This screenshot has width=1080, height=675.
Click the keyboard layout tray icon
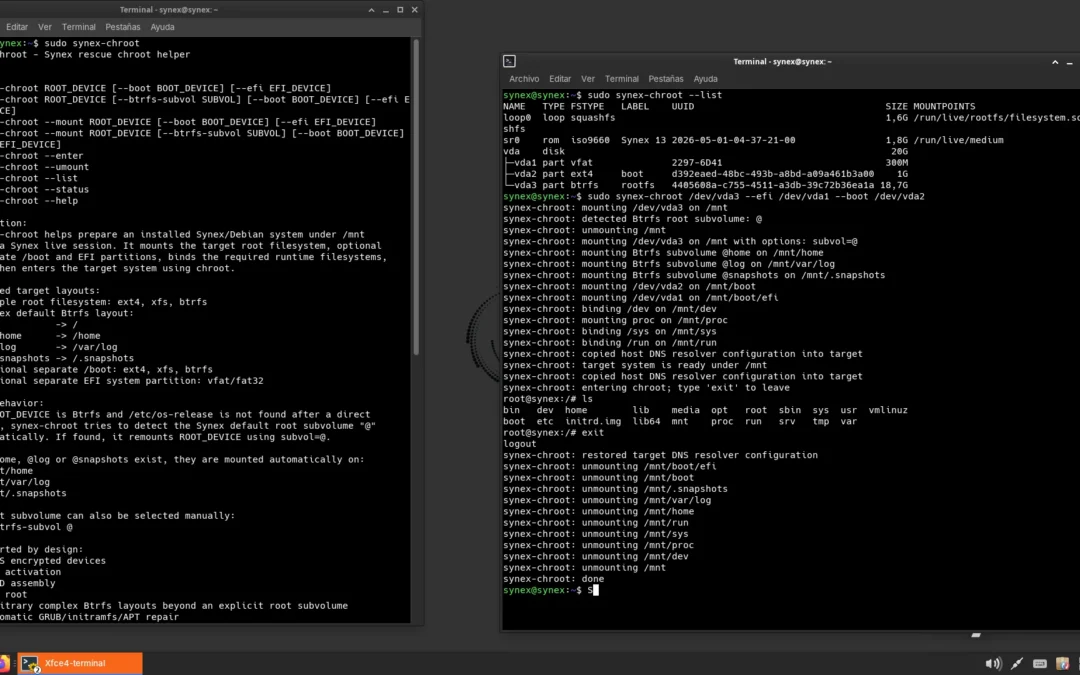(1040, 663)
